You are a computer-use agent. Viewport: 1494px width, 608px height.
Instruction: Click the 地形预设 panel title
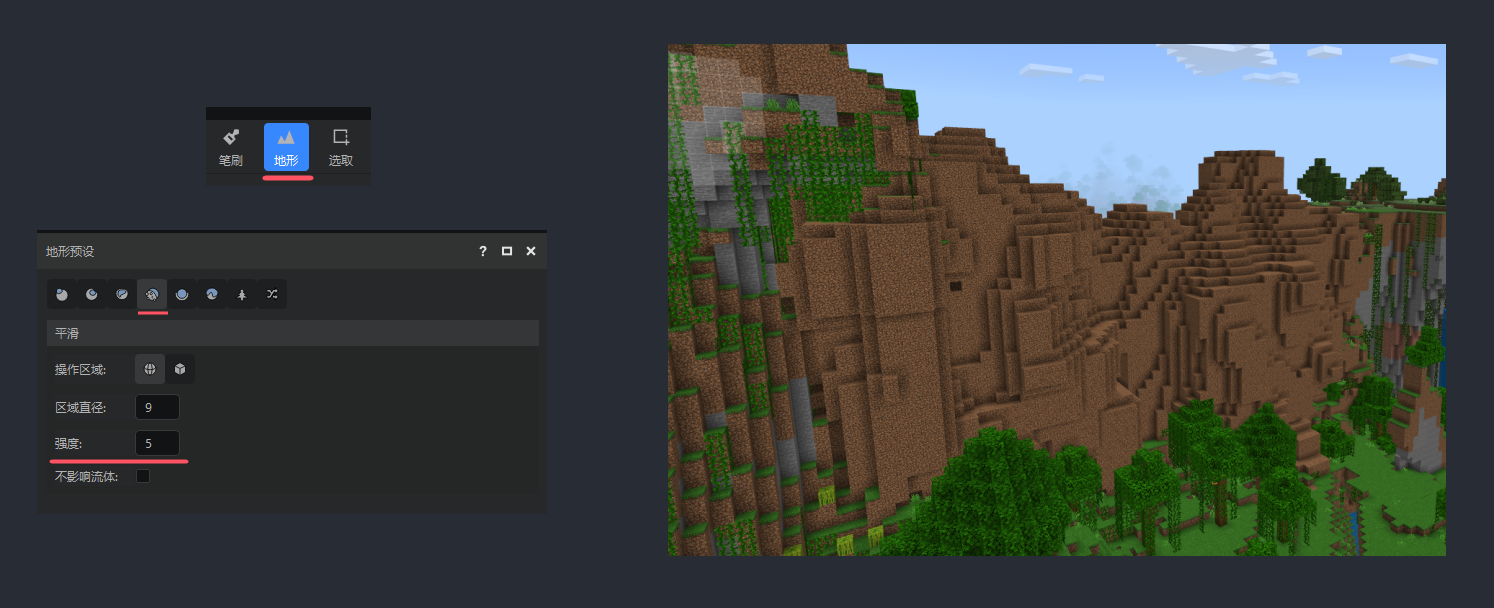click(70, 251)
